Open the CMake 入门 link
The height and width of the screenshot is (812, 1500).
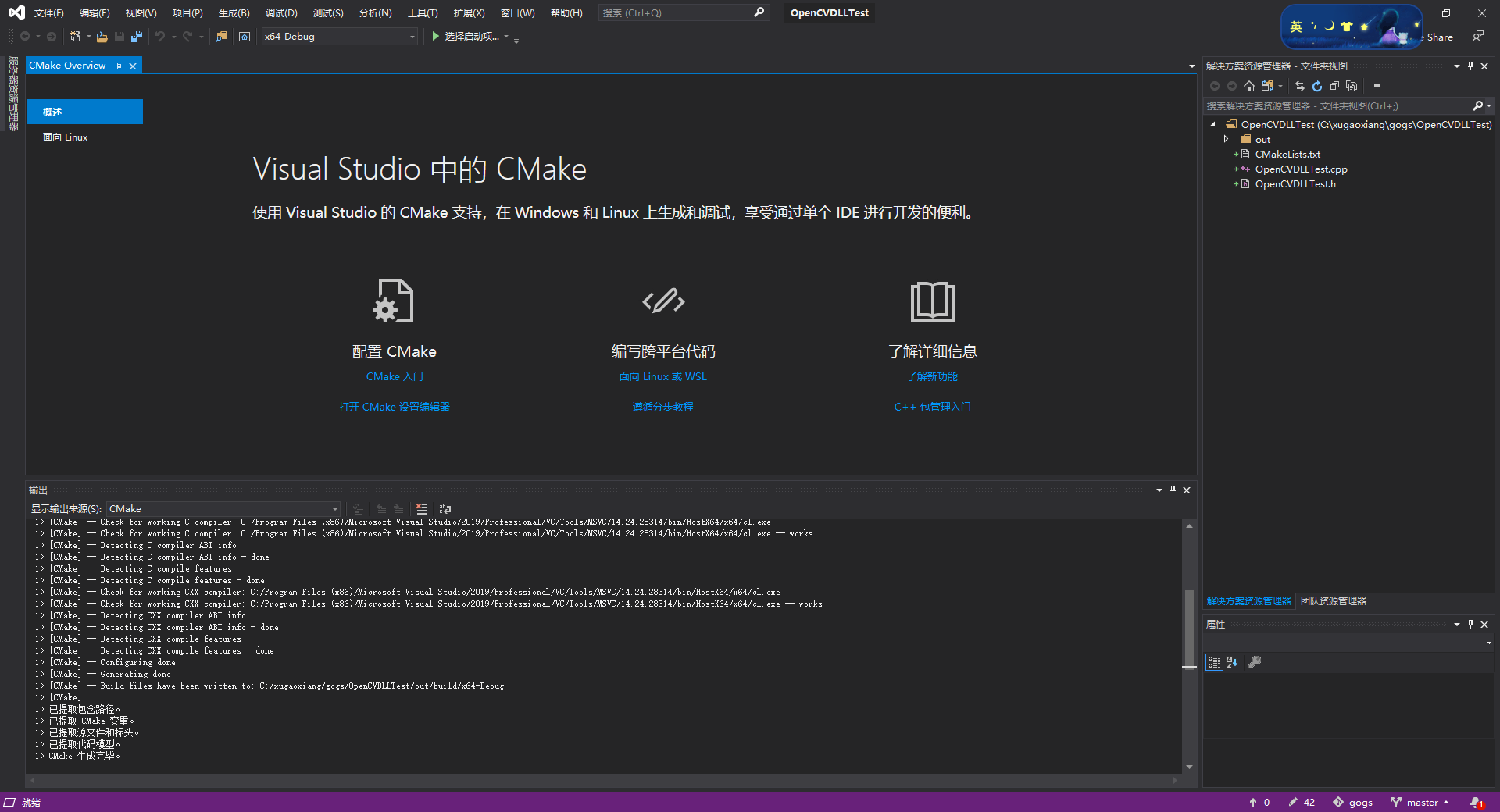395,376
